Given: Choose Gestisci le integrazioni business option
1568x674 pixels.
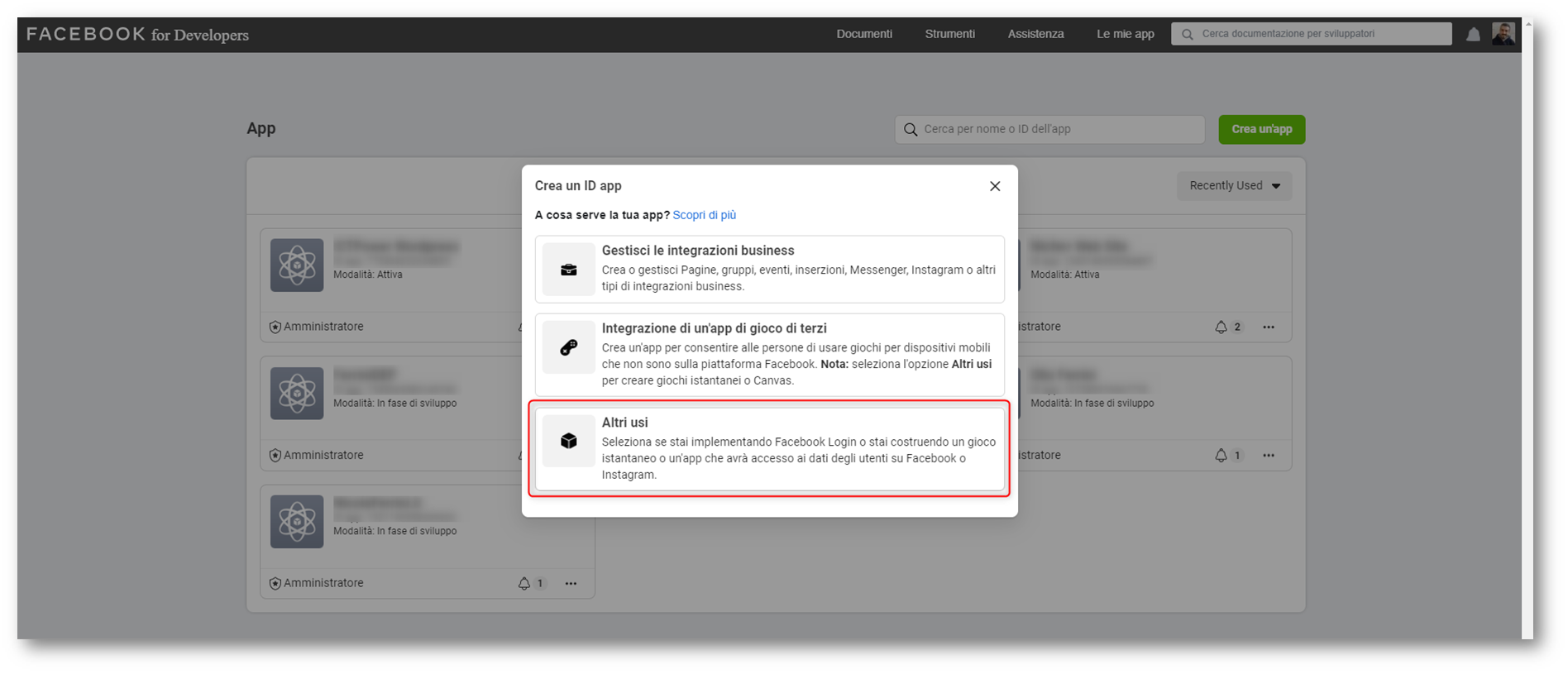Looking at the screenshot, I should pyautogui.click(x=769, y=269).
